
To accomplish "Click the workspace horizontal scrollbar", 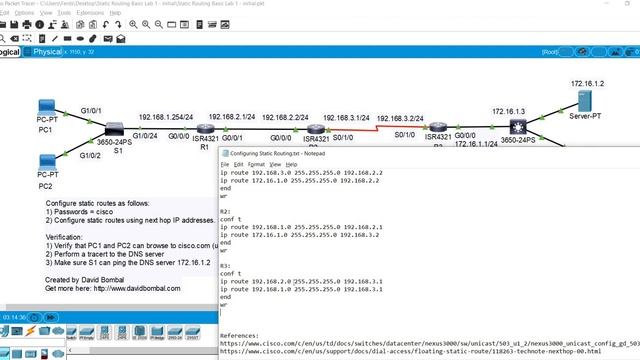I will (112, 307).
